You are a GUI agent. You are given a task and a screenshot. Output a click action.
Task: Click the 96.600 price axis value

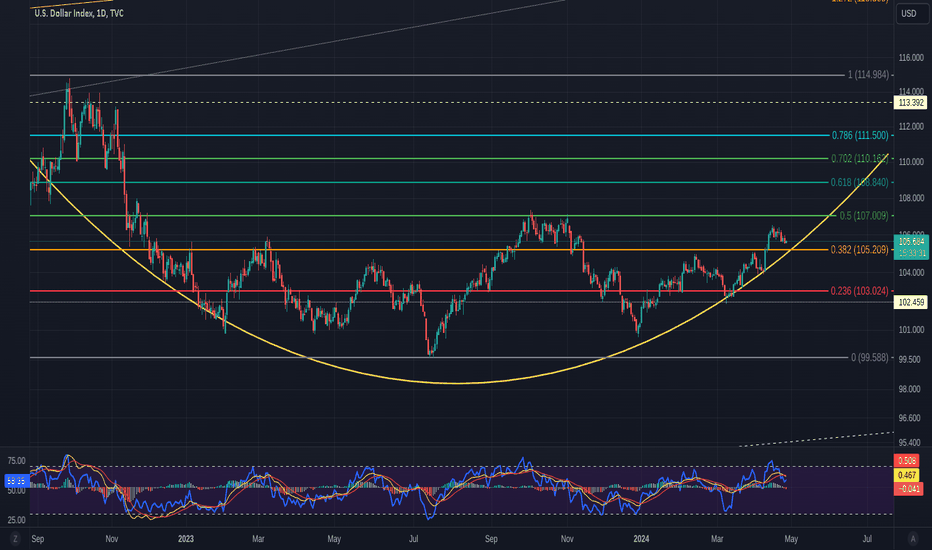(x=911, y=418)
